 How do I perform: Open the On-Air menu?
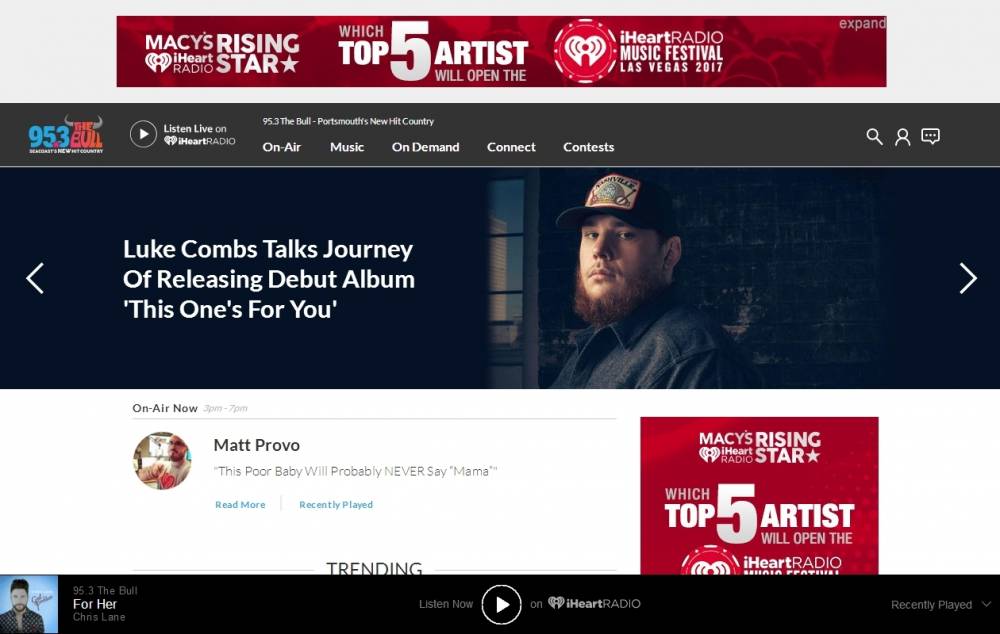(282, 147)
